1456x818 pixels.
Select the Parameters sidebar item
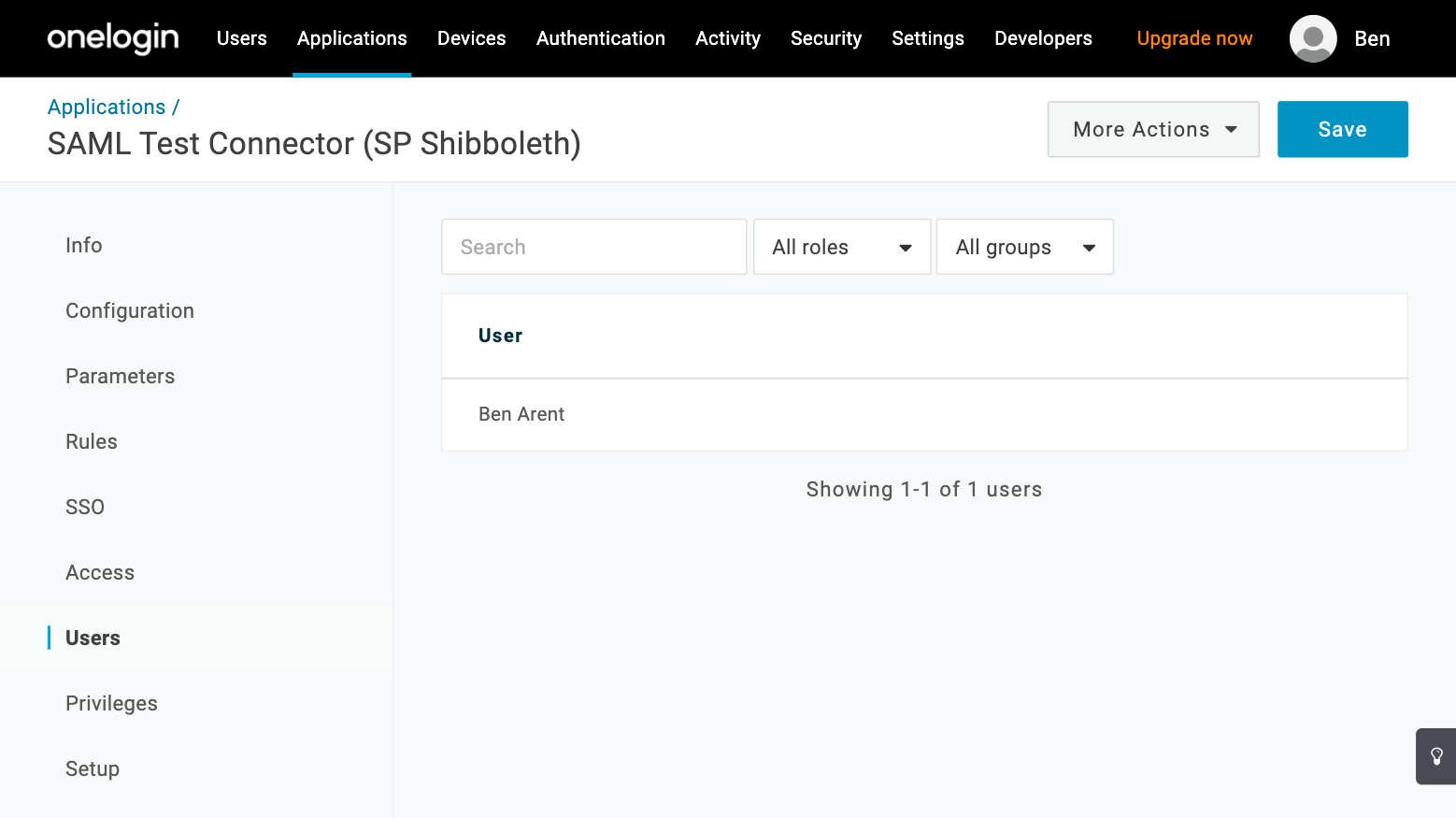[120, 376]
